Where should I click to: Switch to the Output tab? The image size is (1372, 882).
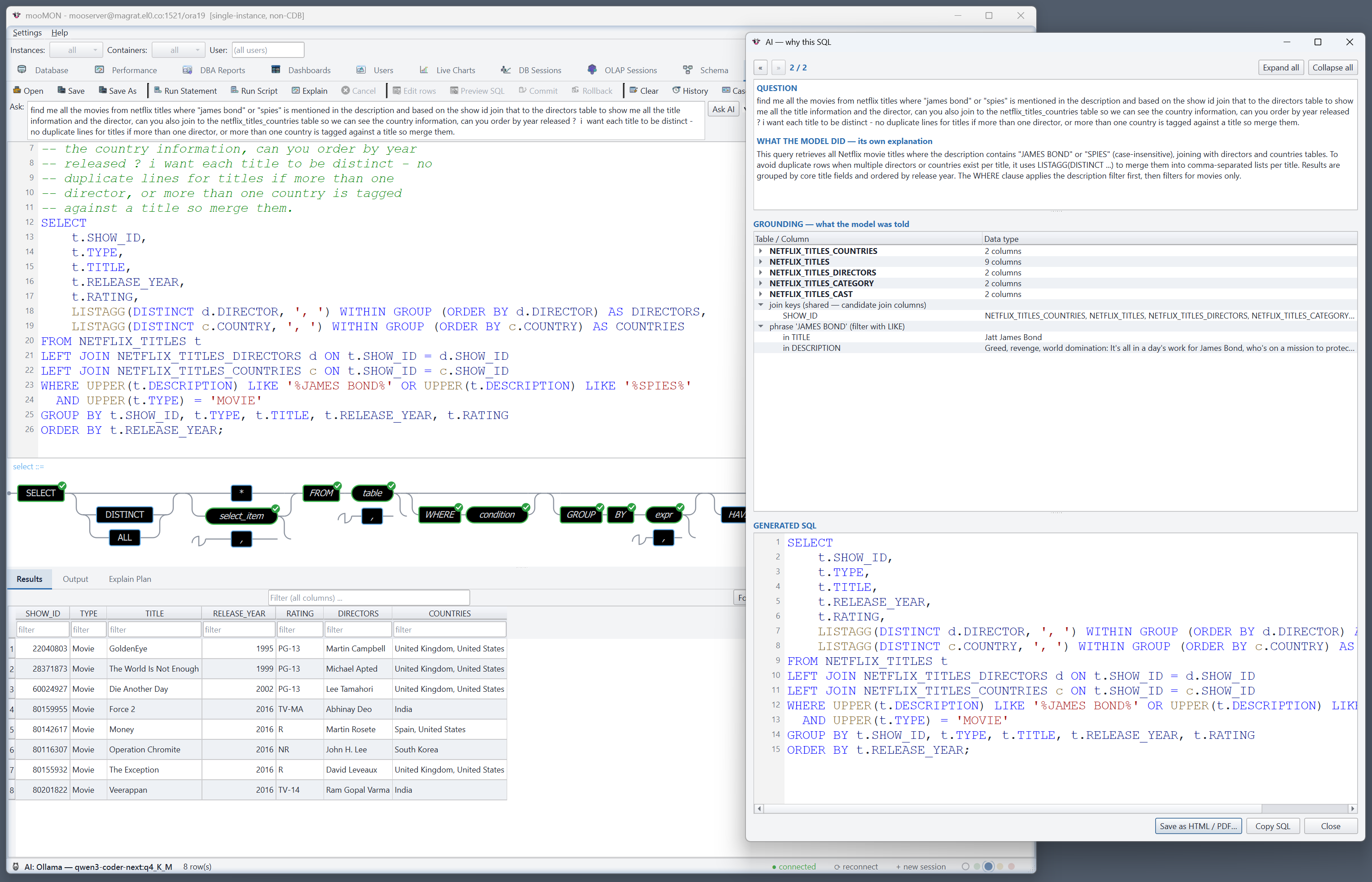75,579
